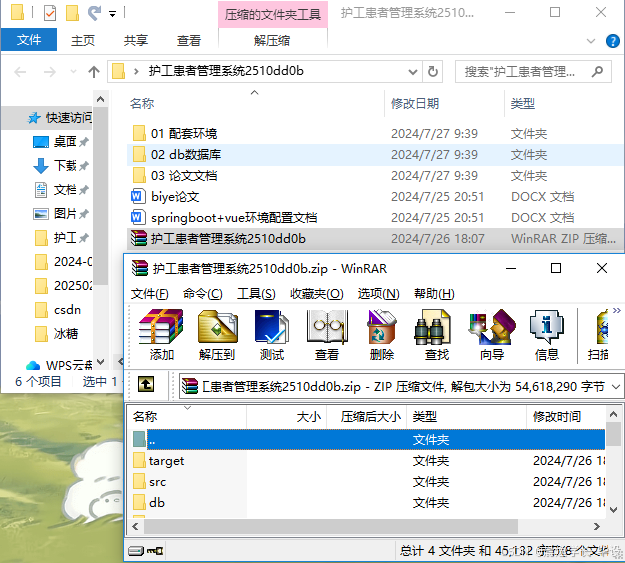Click the new folder icon in the quick access toolbar
Viewport: 625px width, 563px height.
click(x=72, y=13)
